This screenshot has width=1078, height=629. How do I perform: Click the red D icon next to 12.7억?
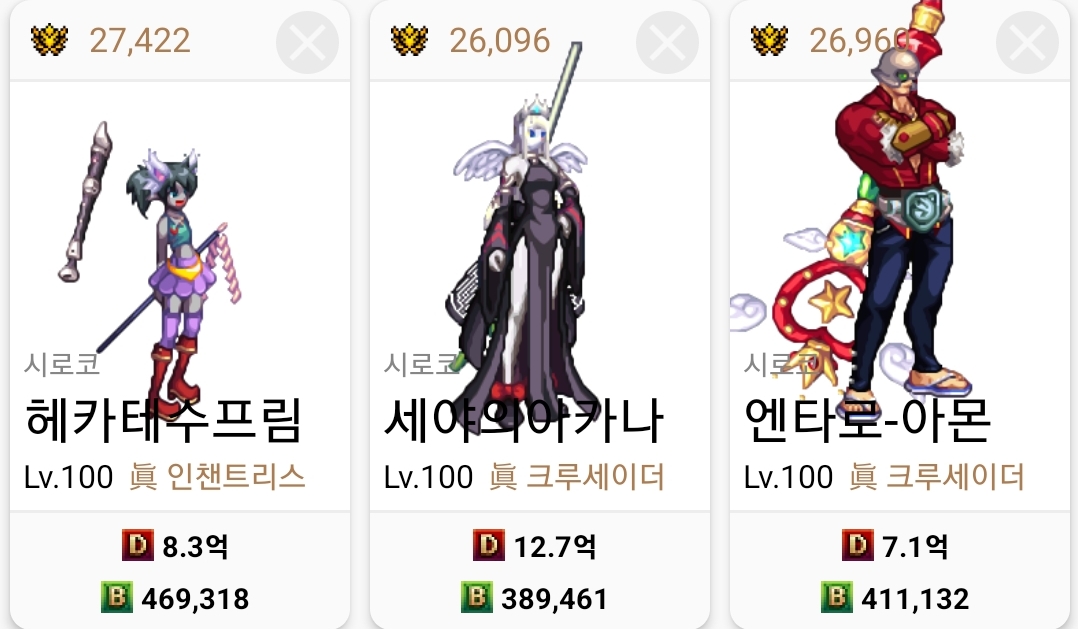[489, 545]
